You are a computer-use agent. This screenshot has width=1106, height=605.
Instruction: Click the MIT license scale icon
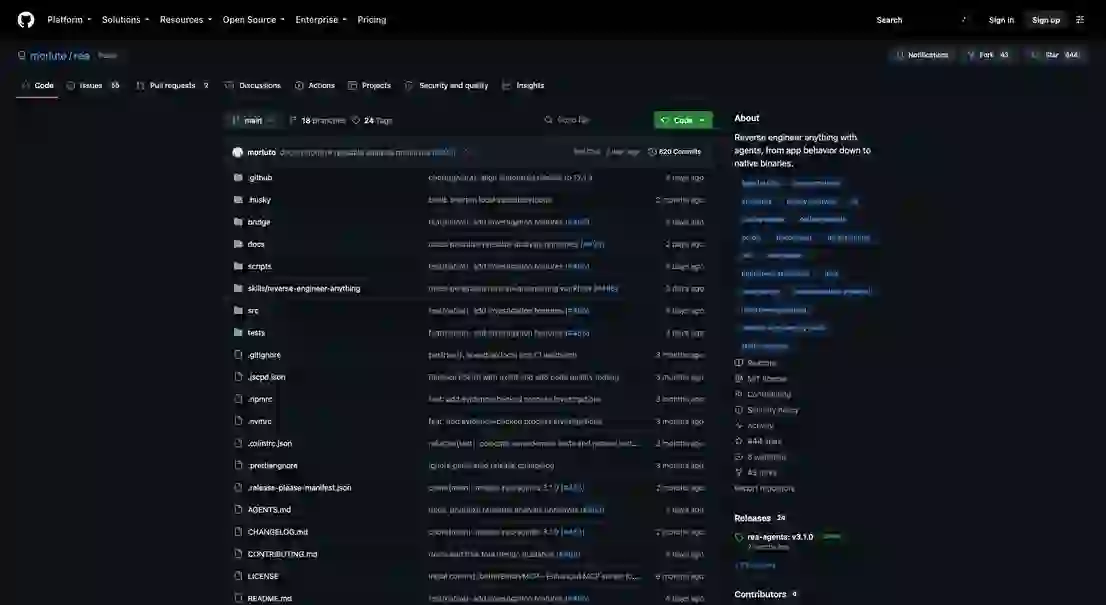click(x=739, y=379)
